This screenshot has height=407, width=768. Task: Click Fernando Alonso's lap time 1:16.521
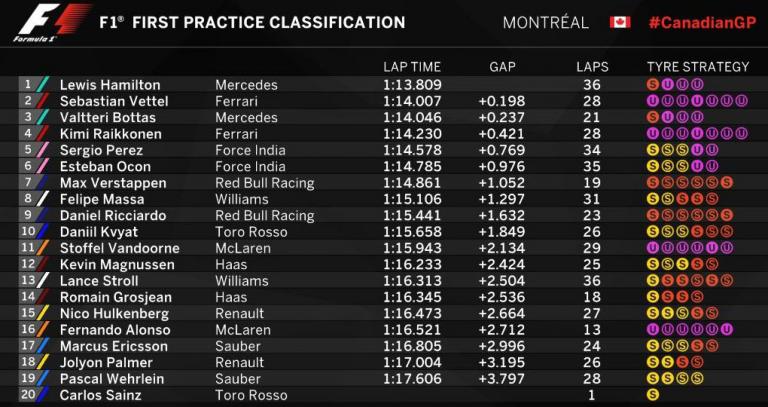tap(411, 330)
